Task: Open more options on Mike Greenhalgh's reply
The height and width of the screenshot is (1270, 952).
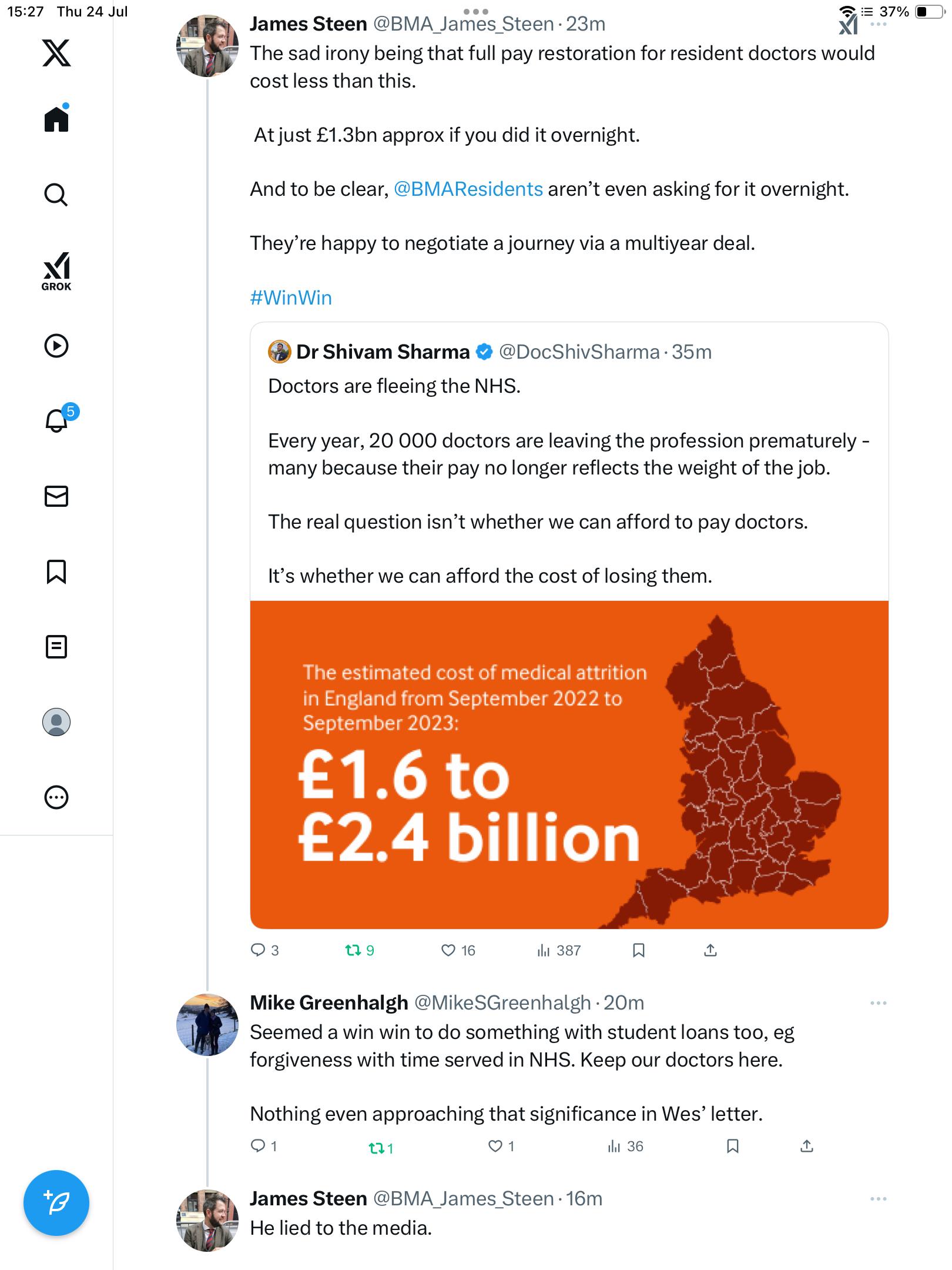Action: 879,1003
